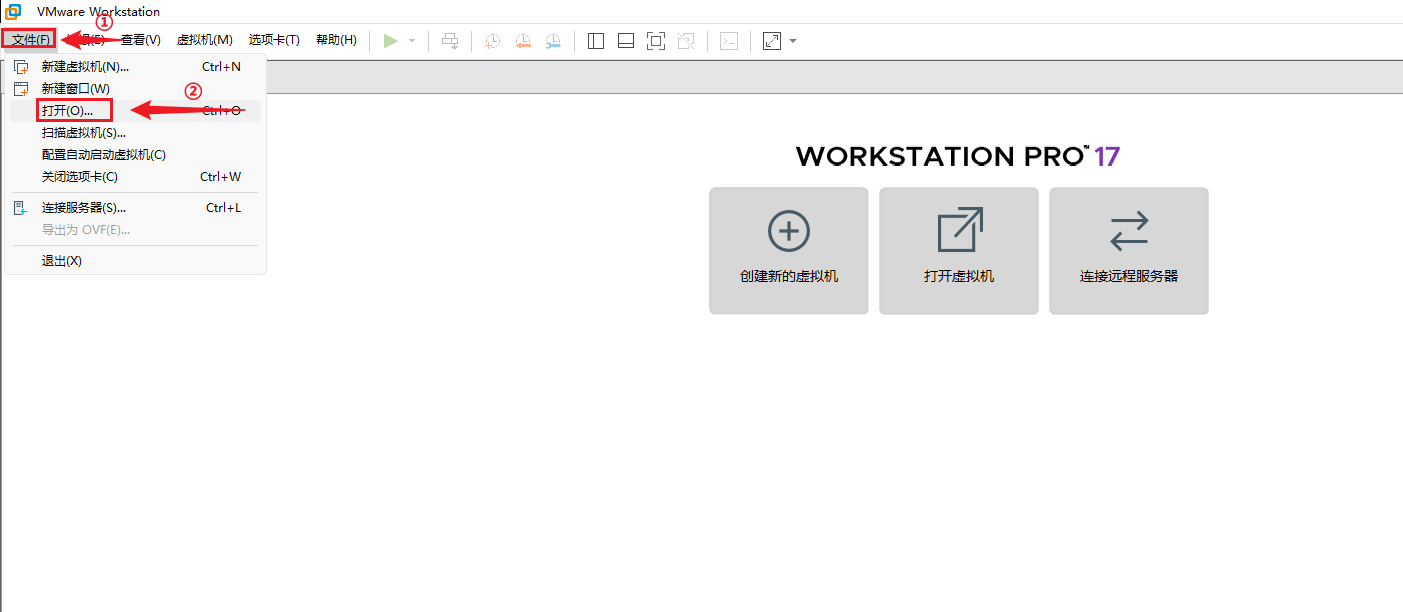Click the send Ctrl+Alt+Del toolbar icon
Image resolution: width=1403 pixels, height=612 pixels.
[x=450, y=41]
